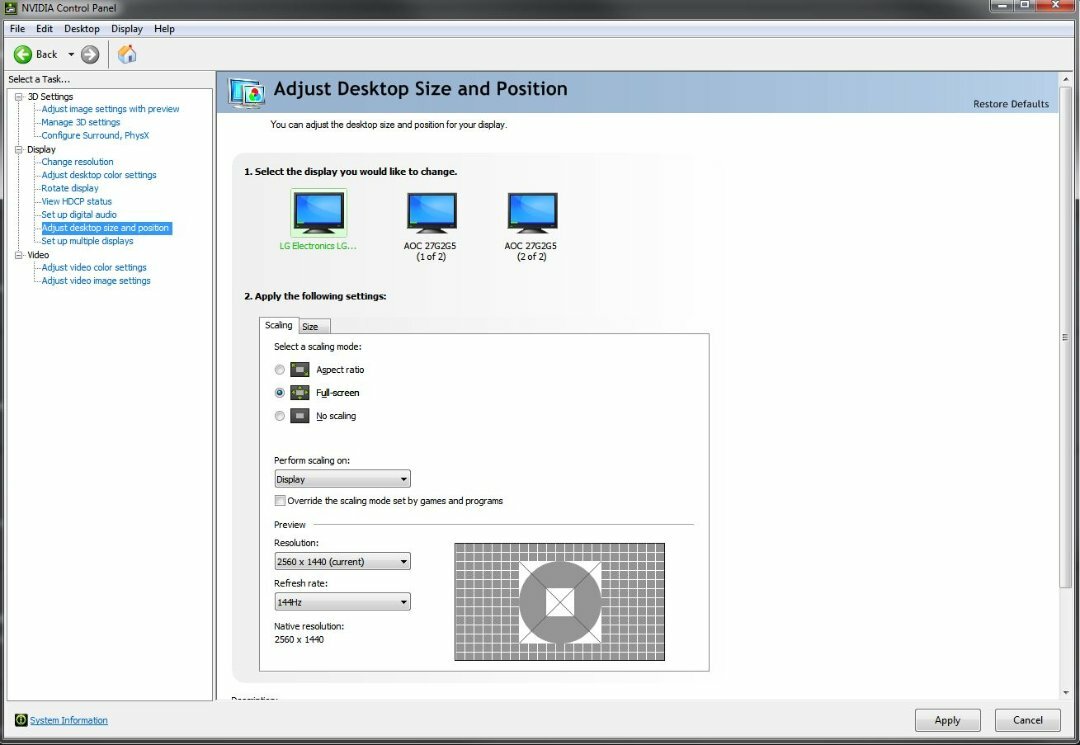Image resolution: width=1080 pixels, height=745 pixels.
Task: Click the Restore Defaults link
Action: click(1013, 102)
